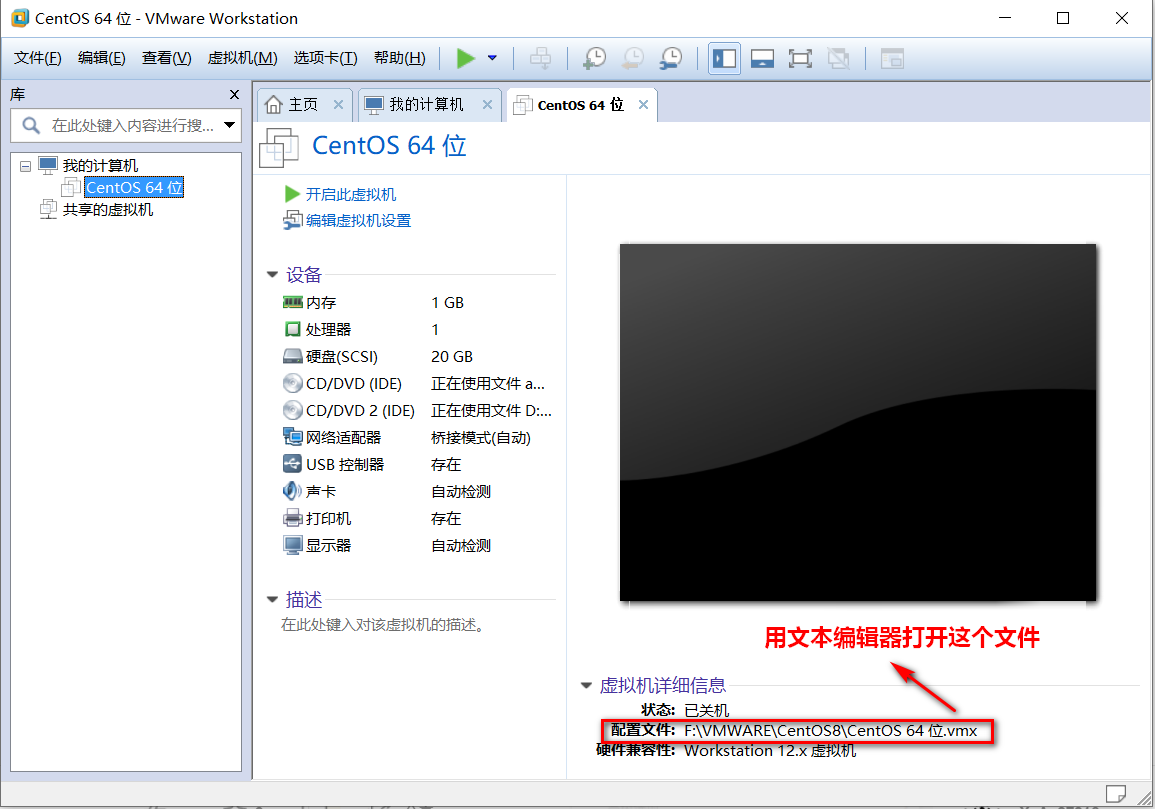1155x809 pixels.
Task: Switch to the 主页 tab
Action: 303,105
